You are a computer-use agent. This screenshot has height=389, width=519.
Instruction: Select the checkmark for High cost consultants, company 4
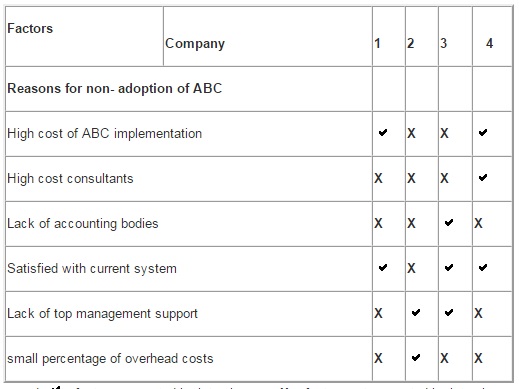(483, 178)
